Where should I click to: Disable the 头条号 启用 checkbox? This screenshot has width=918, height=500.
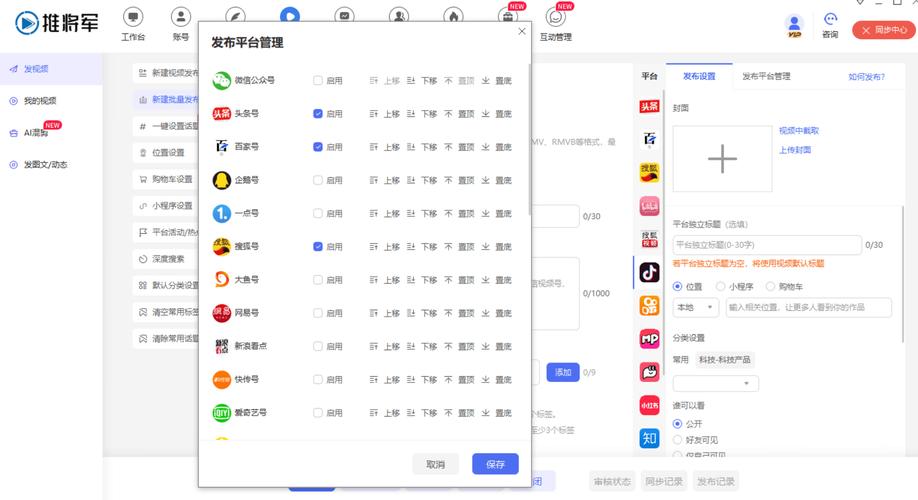point(317,114)
